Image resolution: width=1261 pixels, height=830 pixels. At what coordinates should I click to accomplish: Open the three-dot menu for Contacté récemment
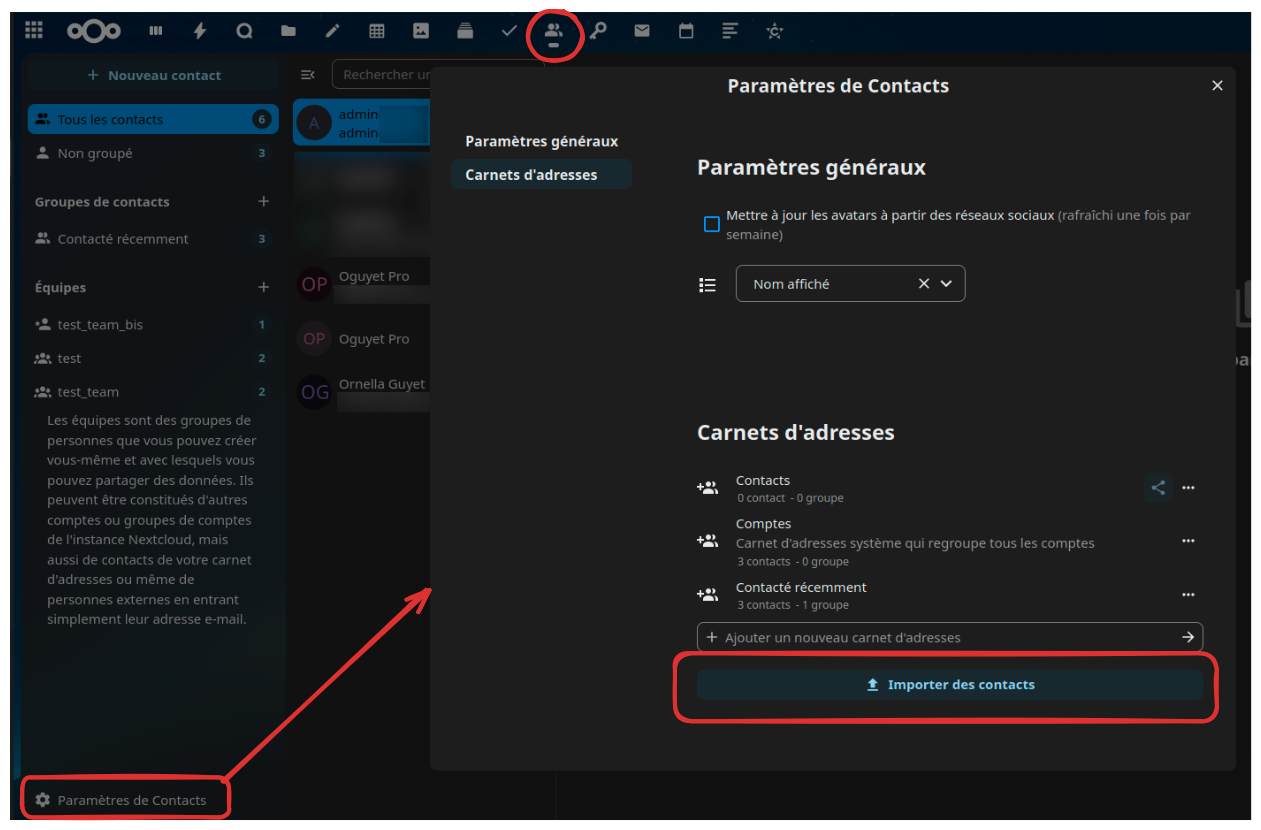(x=1188, y=594)
